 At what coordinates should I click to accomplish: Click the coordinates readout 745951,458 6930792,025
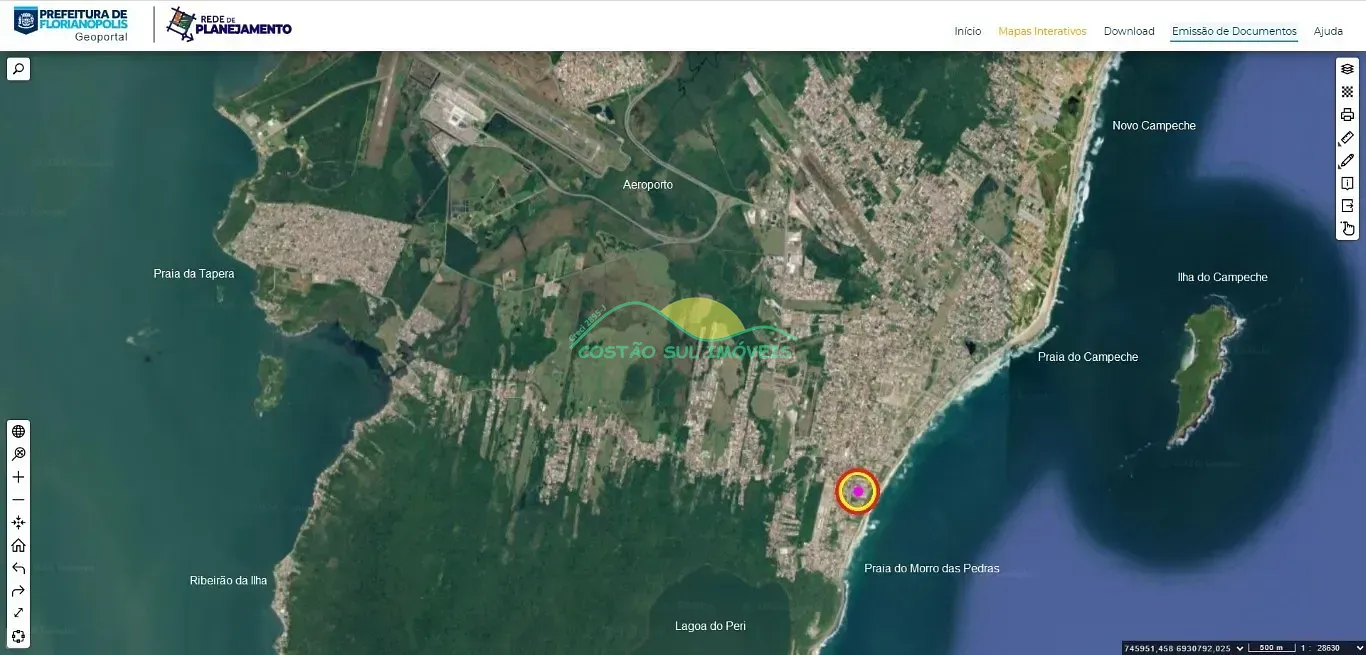click(x=1178, y=648)
